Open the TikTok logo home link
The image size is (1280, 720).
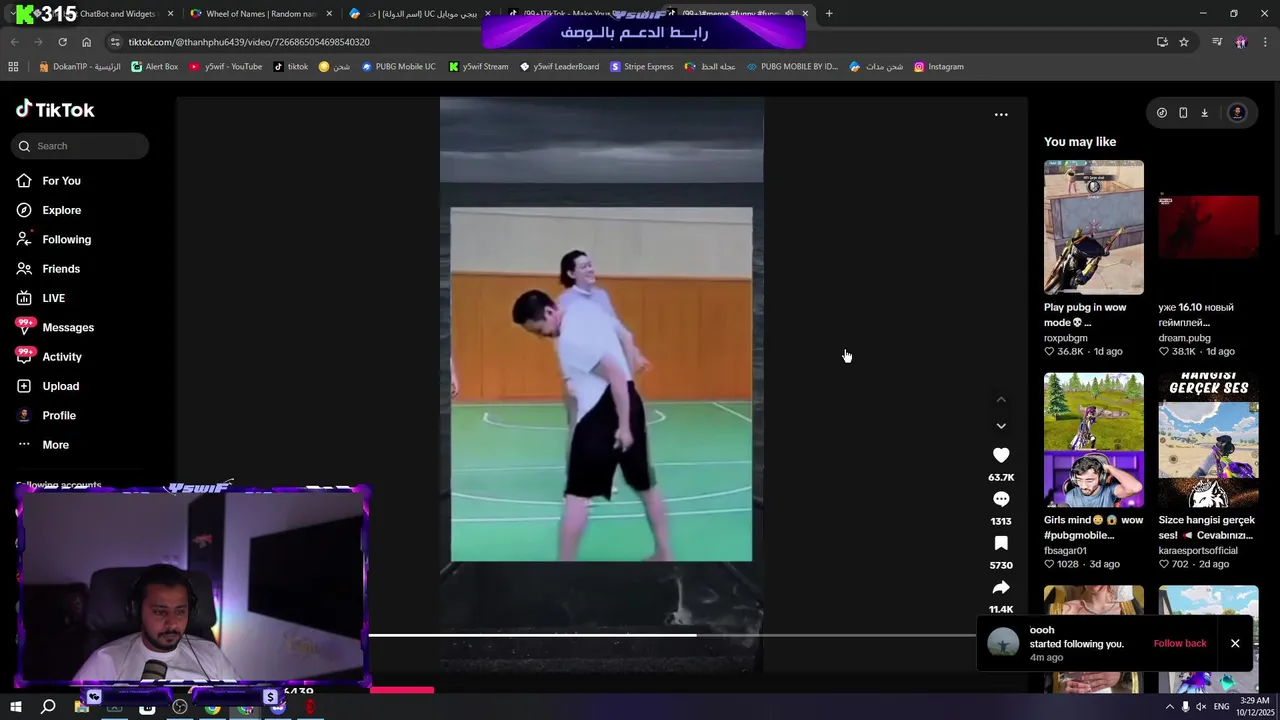[x=55, y=109]
